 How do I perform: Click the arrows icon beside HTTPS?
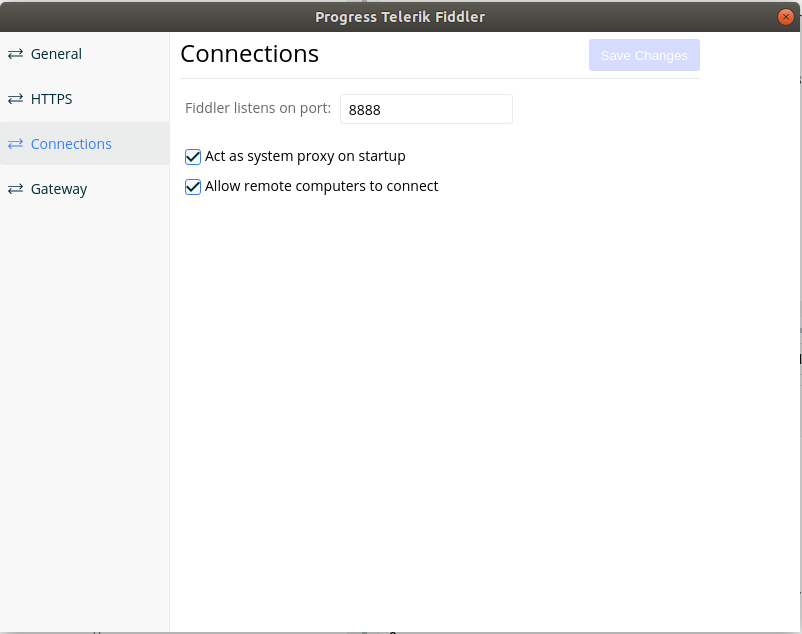15,99
